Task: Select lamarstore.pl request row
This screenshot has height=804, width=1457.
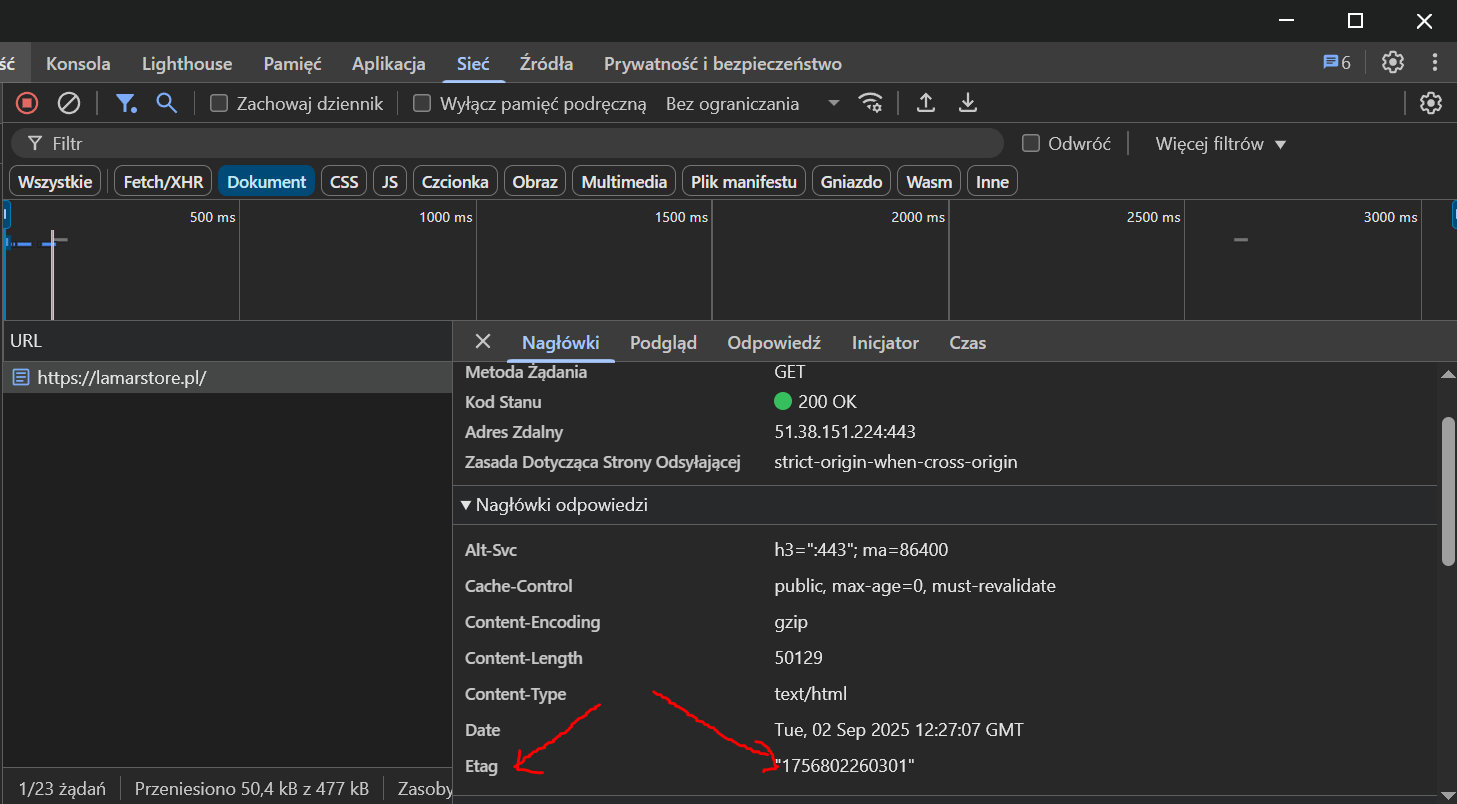Action: 122,378
